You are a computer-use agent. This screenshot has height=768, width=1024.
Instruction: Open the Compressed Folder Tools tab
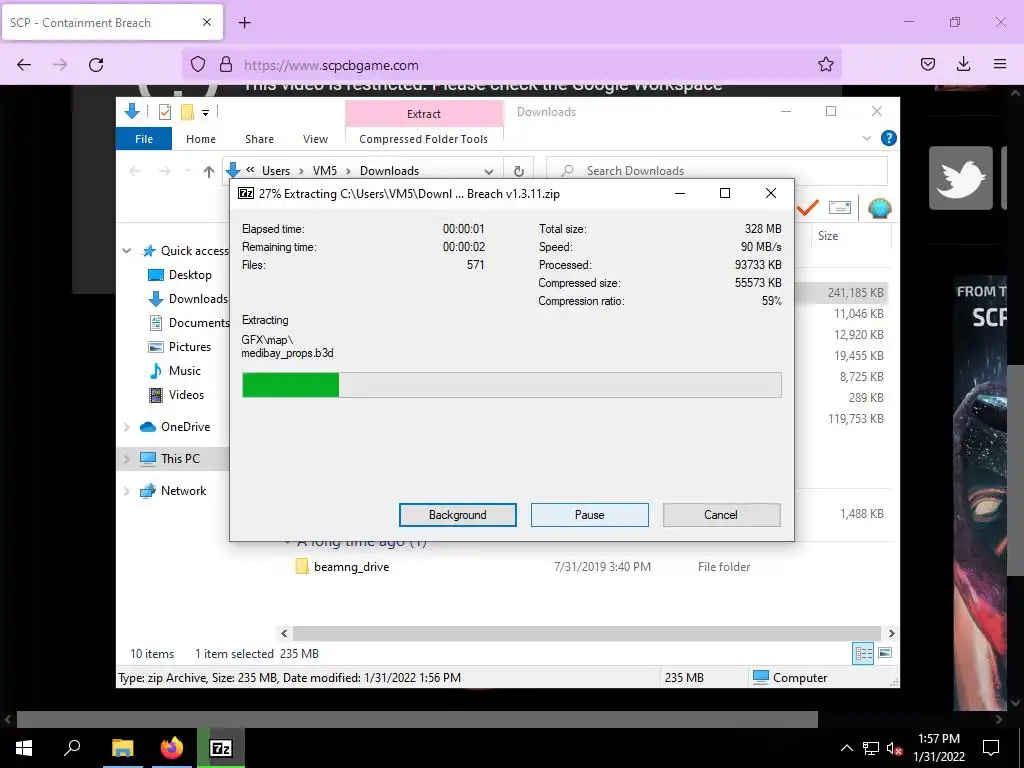tap(423, 139)
